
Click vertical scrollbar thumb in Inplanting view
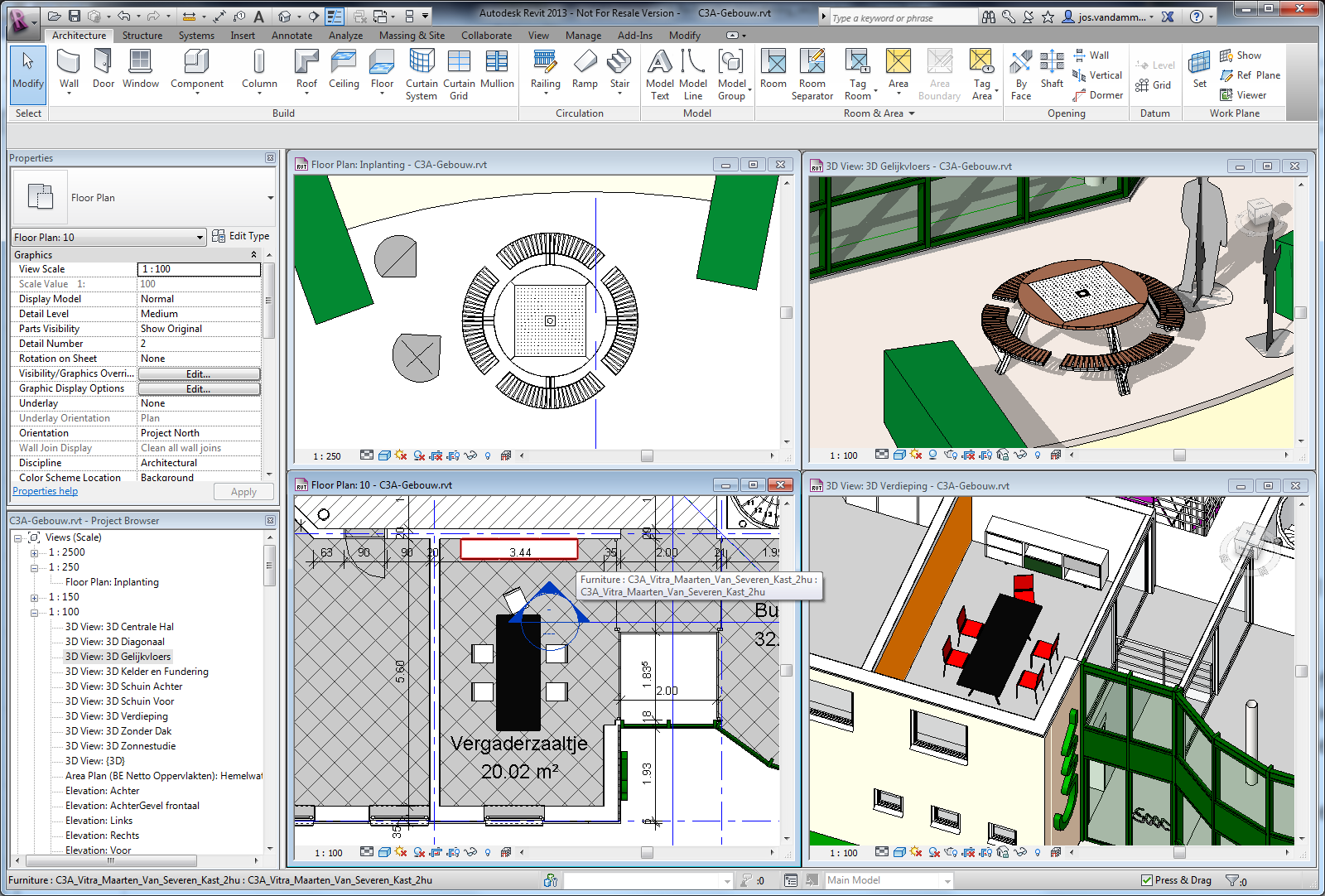click(x=787, y=313)
